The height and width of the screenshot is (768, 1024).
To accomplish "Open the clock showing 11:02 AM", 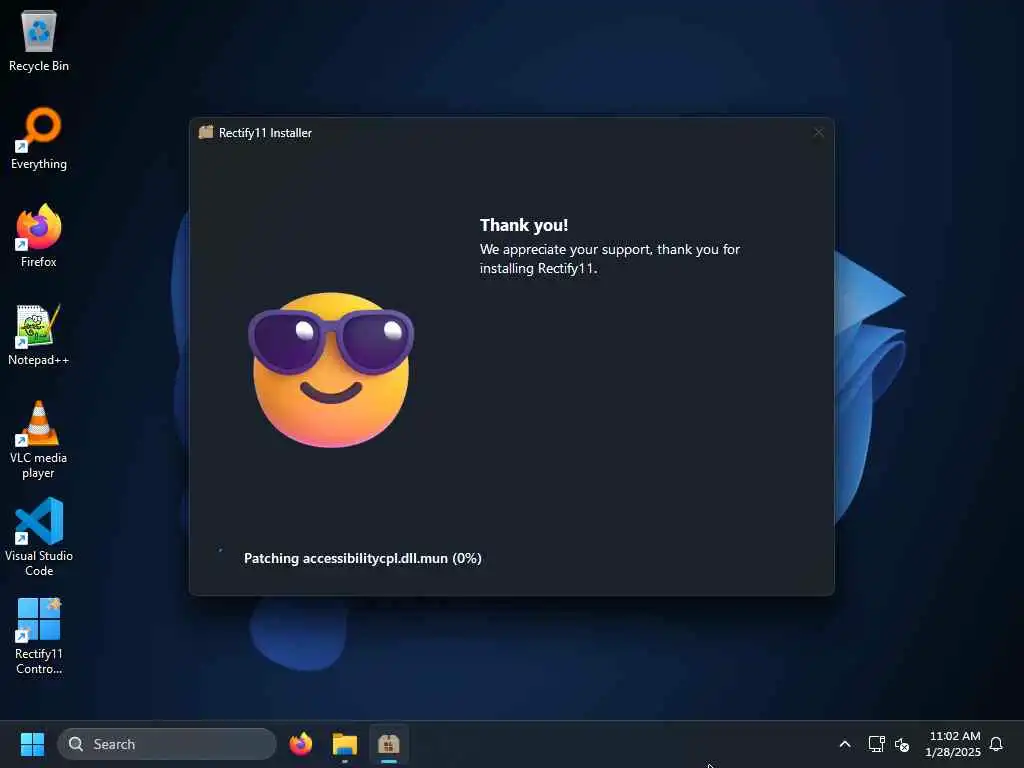I will 953,744.
